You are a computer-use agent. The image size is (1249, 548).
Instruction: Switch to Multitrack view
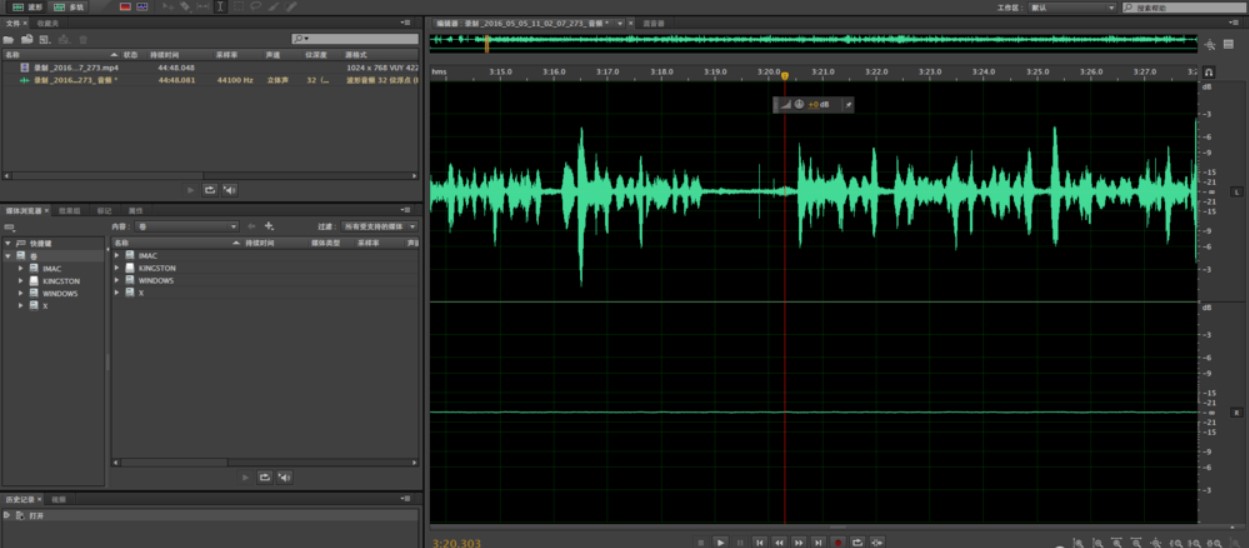[x=69, y=7]
